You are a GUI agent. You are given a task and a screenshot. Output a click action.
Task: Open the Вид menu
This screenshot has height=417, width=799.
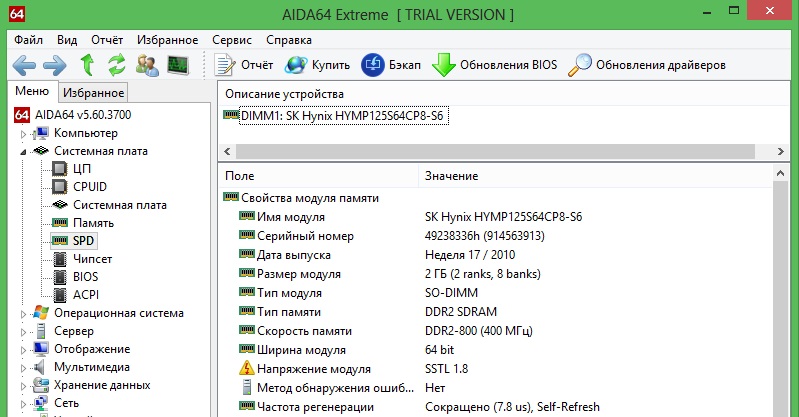tap(67, 40)
